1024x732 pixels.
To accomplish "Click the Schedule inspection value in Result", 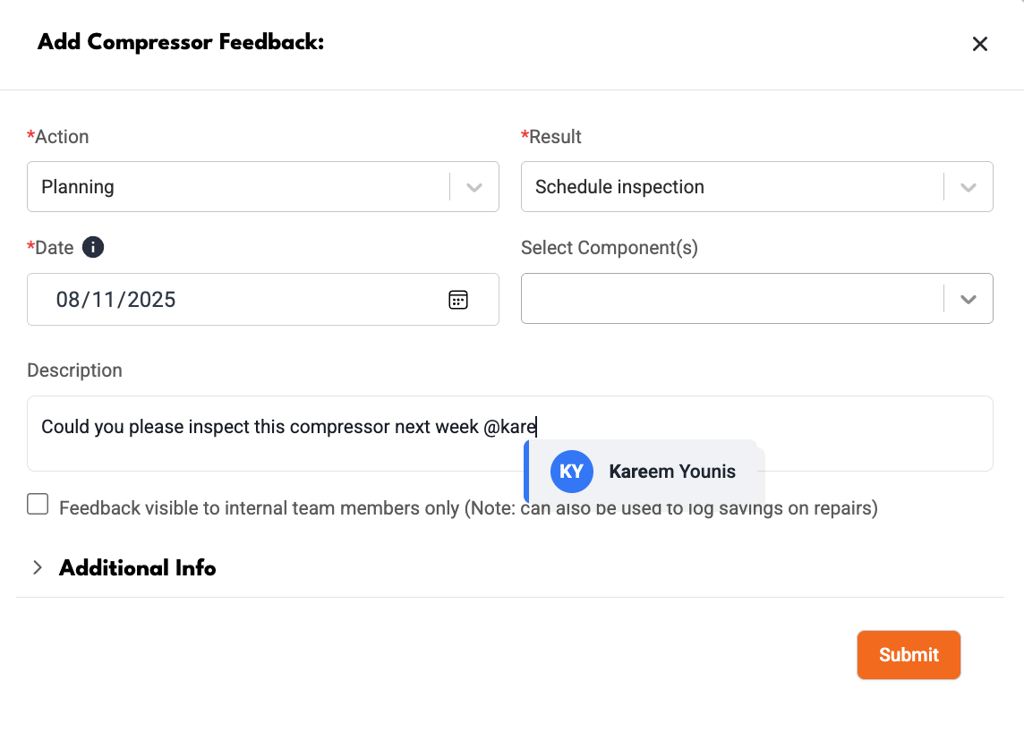I will pyautogui.click(x=619, y=187).
